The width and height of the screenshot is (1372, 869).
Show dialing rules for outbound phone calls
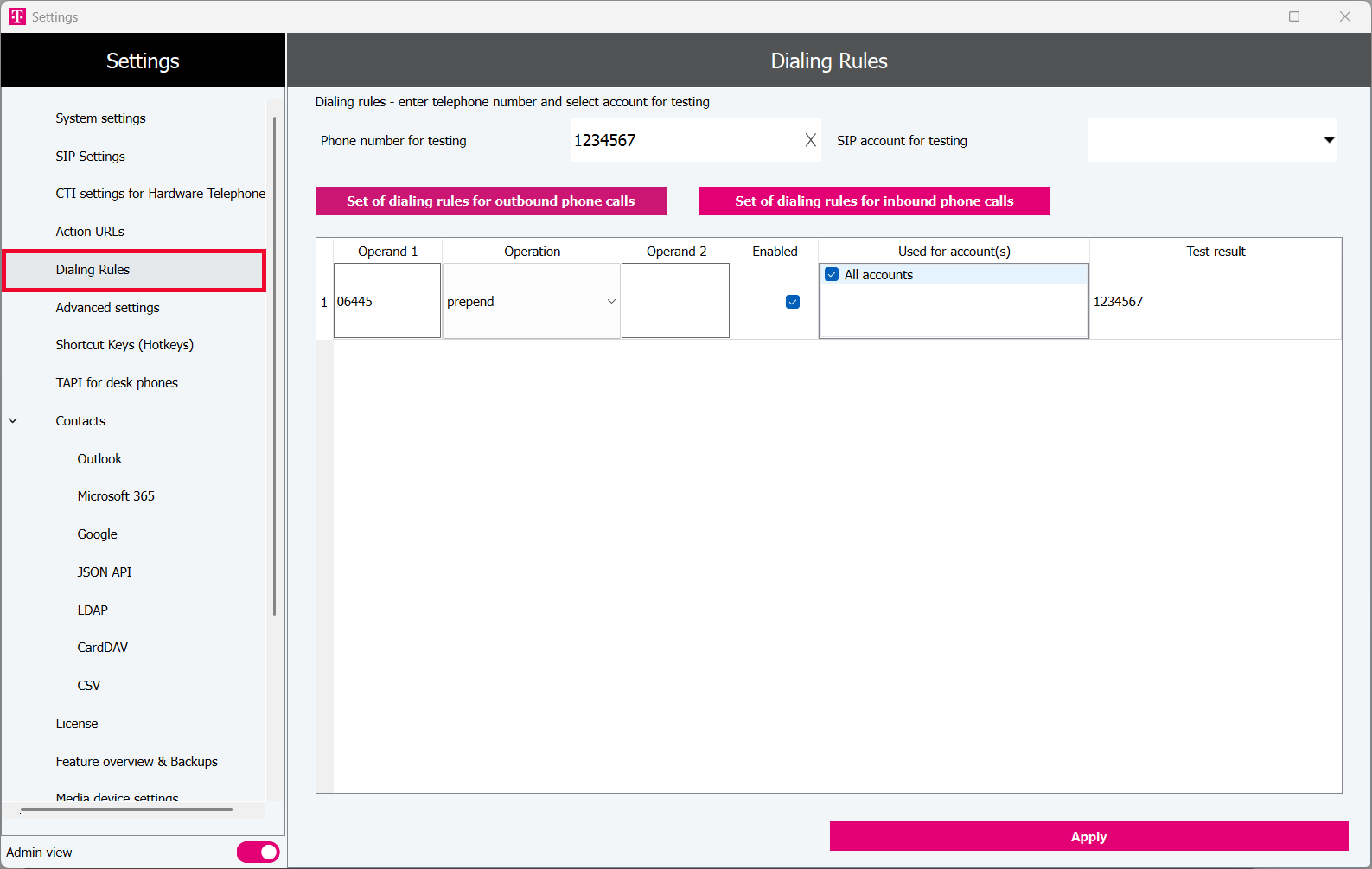(x=490, y=201)
